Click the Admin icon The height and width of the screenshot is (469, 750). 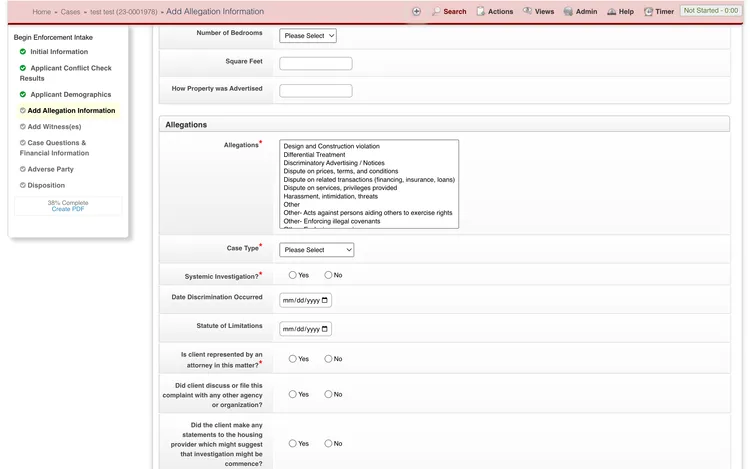pyautogui.click(x=568, y=11)
